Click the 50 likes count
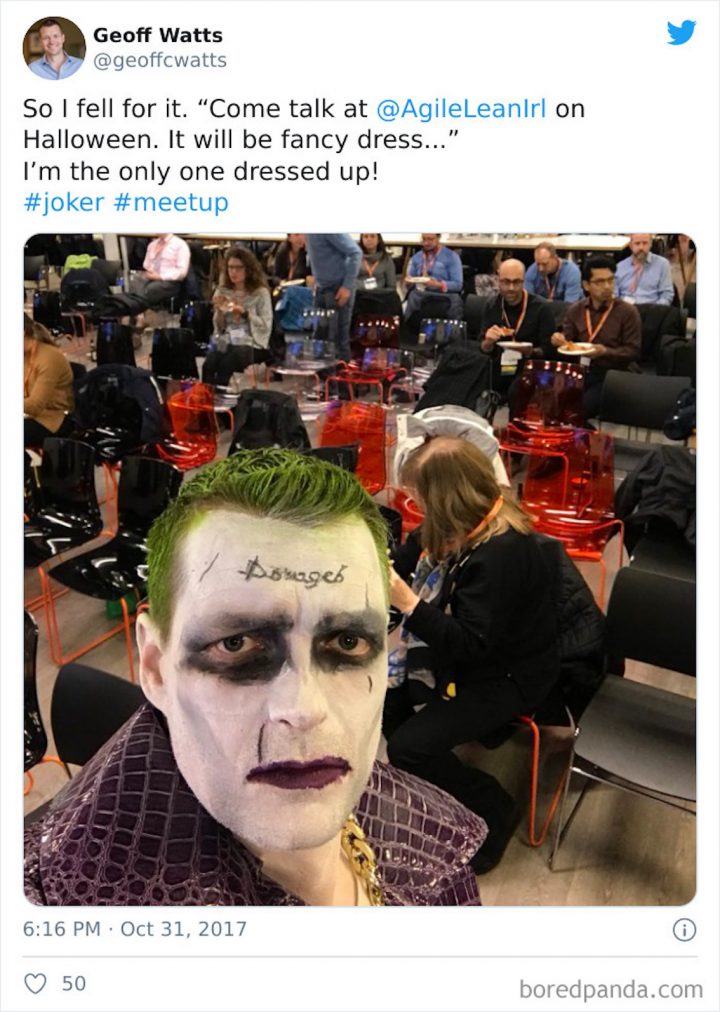 74,983
